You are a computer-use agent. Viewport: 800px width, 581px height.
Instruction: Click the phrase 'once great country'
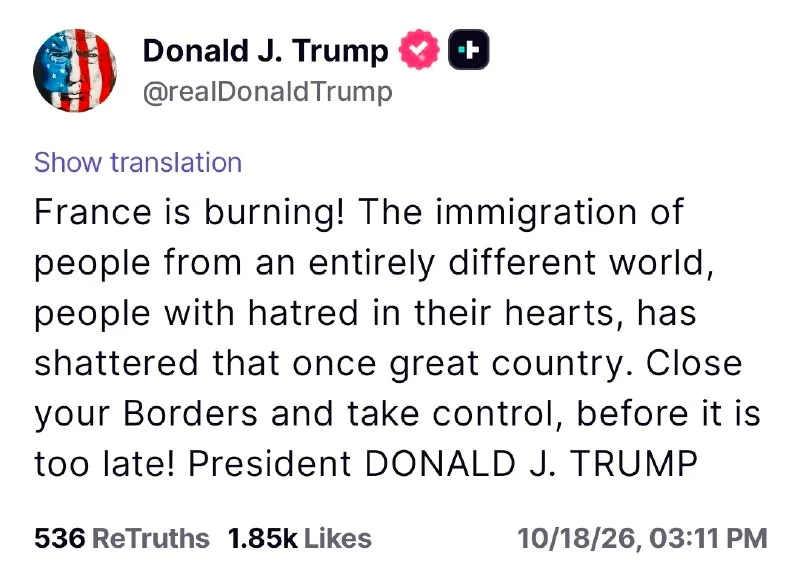464,364
